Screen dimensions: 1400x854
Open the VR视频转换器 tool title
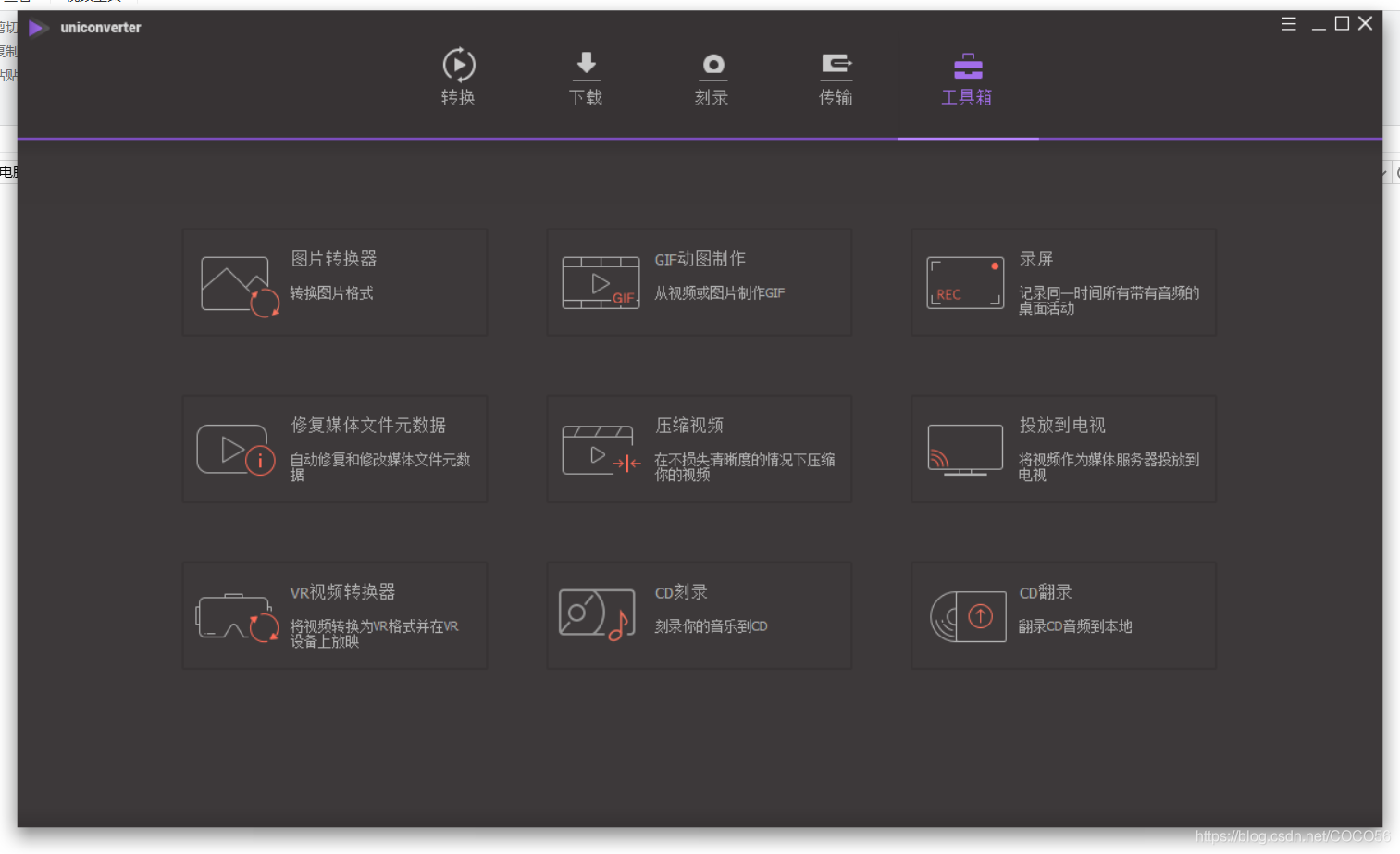coord(342,592)
